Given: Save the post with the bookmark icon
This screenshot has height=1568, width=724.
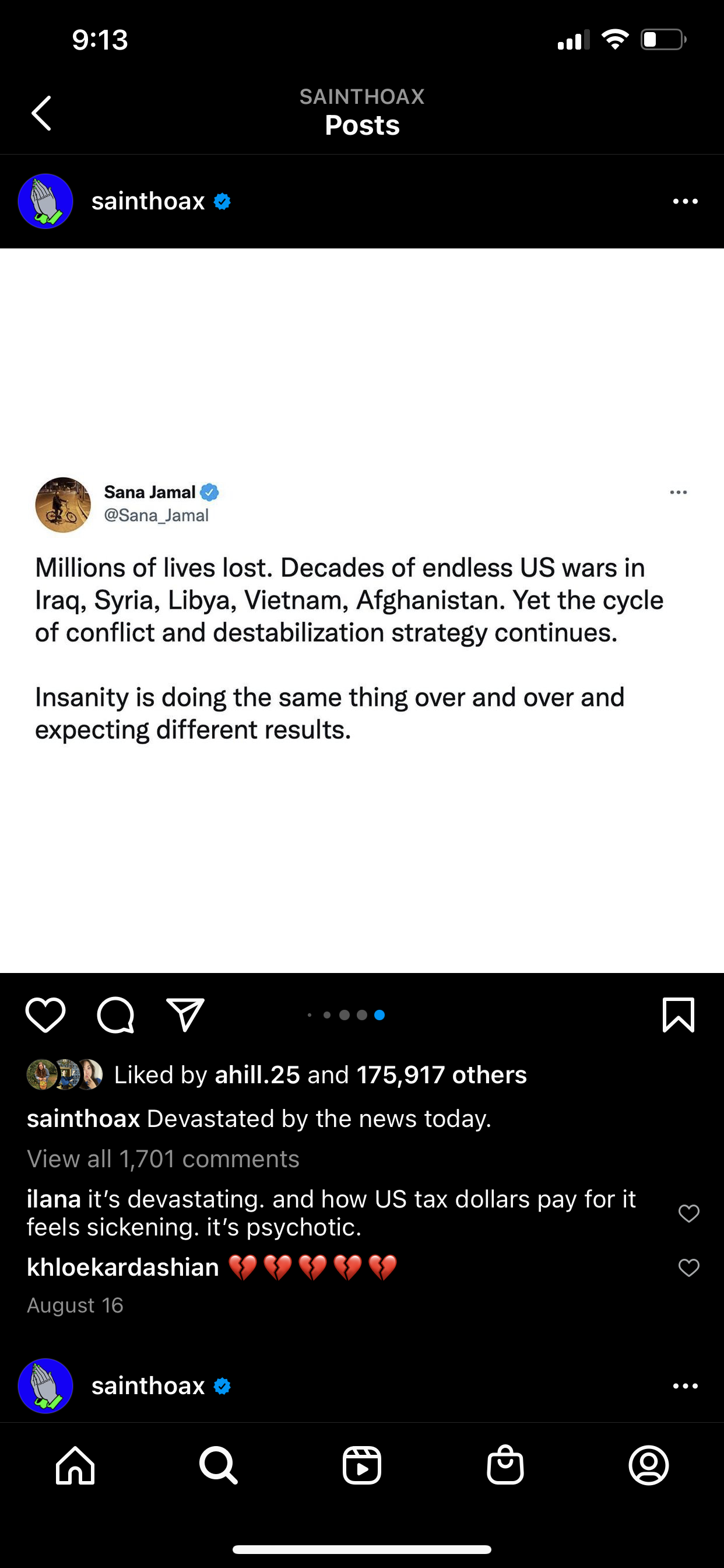Looking at the screenshot, I should 678,1016.
